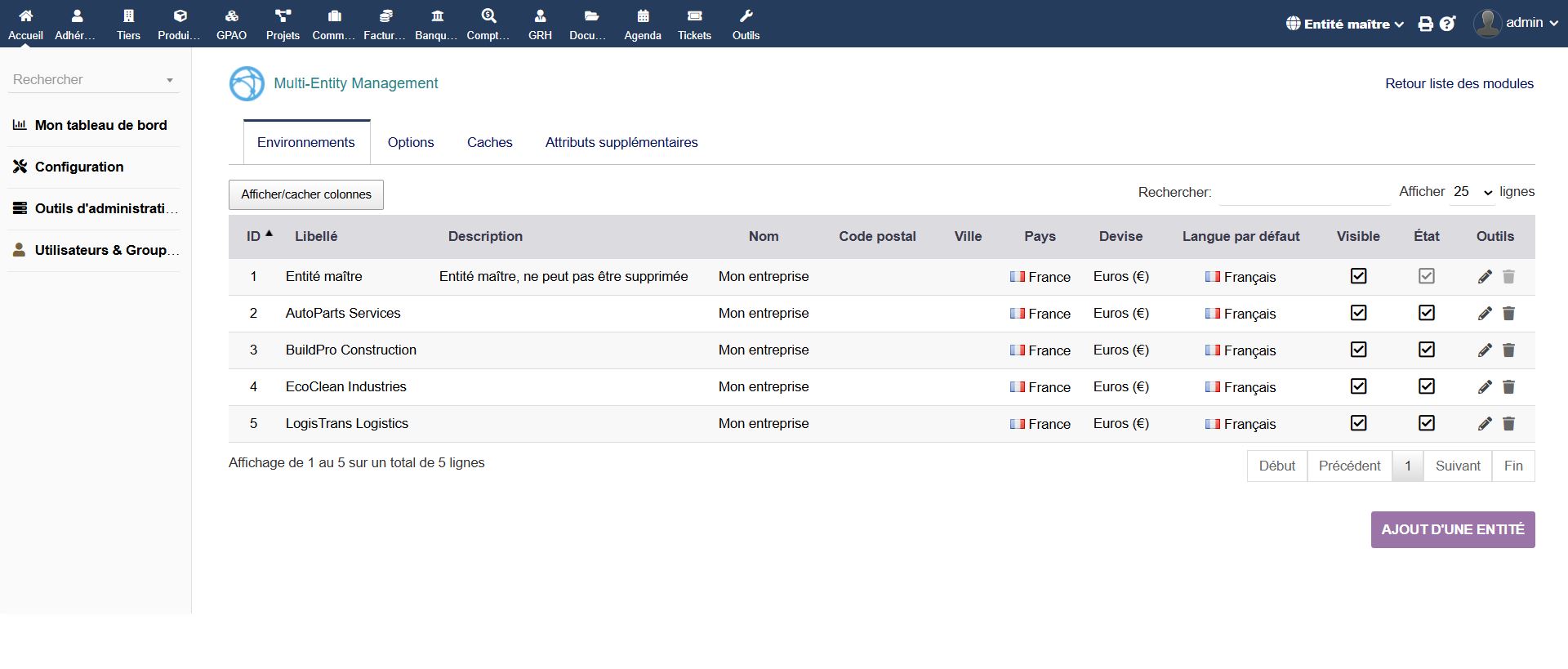Edit LogisTrans Logistics with pencil icon
The width and height of the screenshot is (1568, 669).
tap(1485, 424)
